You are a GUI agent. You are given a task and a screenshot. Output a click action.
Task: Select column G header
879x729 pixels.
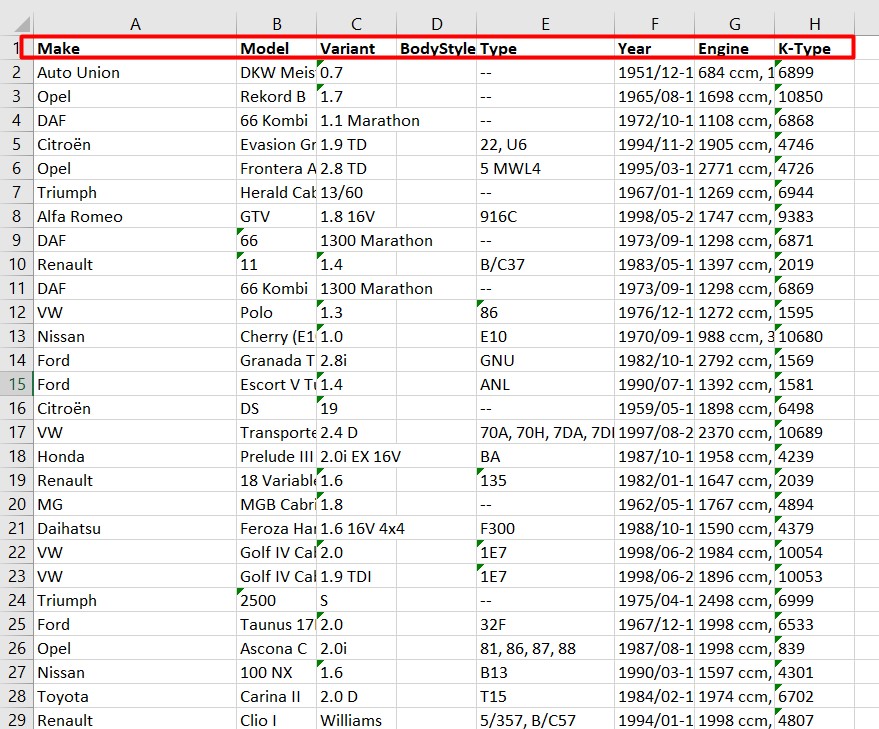point(734,24)
